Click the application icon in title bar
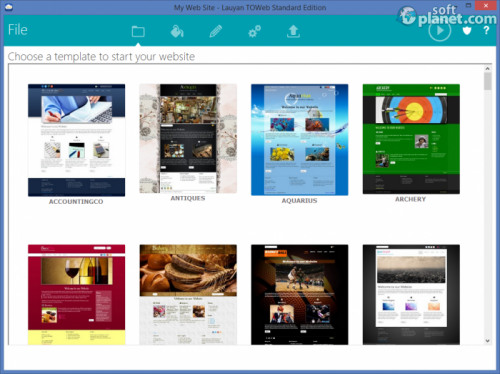The height and width of the screenshot is (374, 500). coord(9,7)
